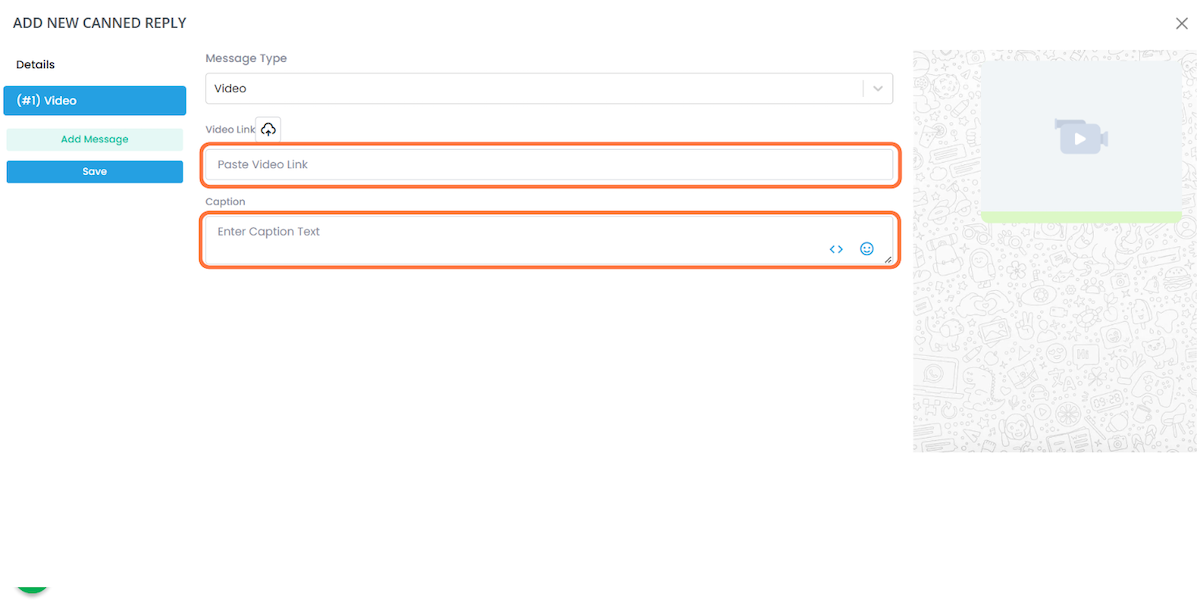Save the canned reply
The height and width of the screenshot is (600, 1200).
click(95, 172)
